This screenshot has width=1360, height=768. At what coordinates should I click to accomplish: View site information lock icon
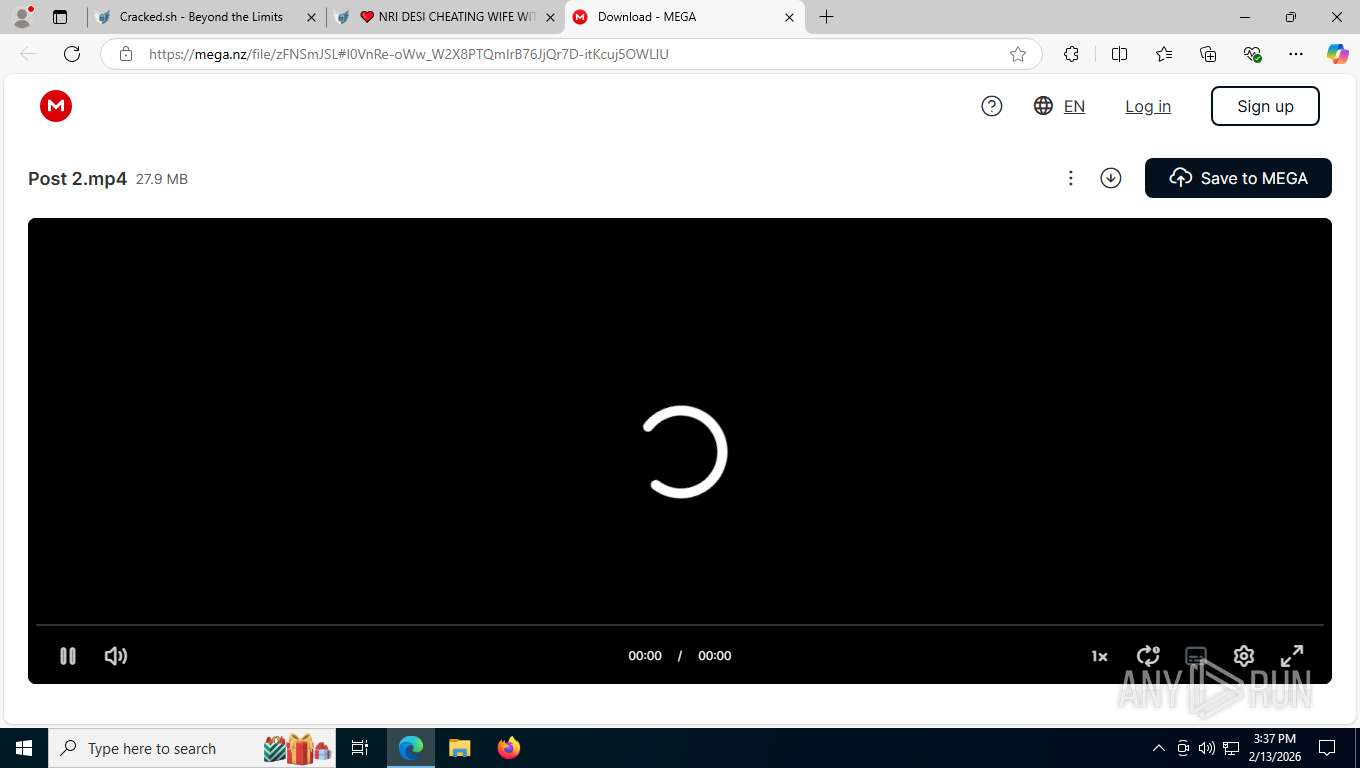pyautogui.click(x=126, y=54)
